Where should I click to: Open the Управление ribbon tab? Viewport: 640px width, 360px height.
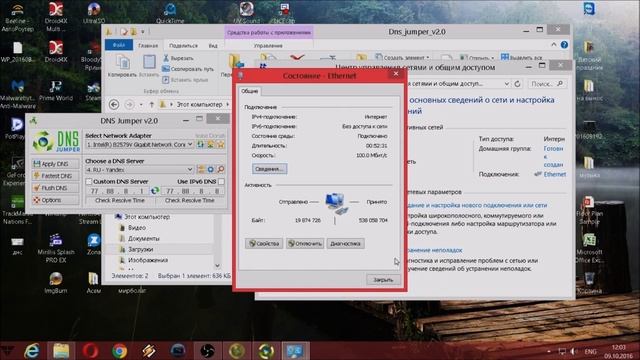(268, 46)
